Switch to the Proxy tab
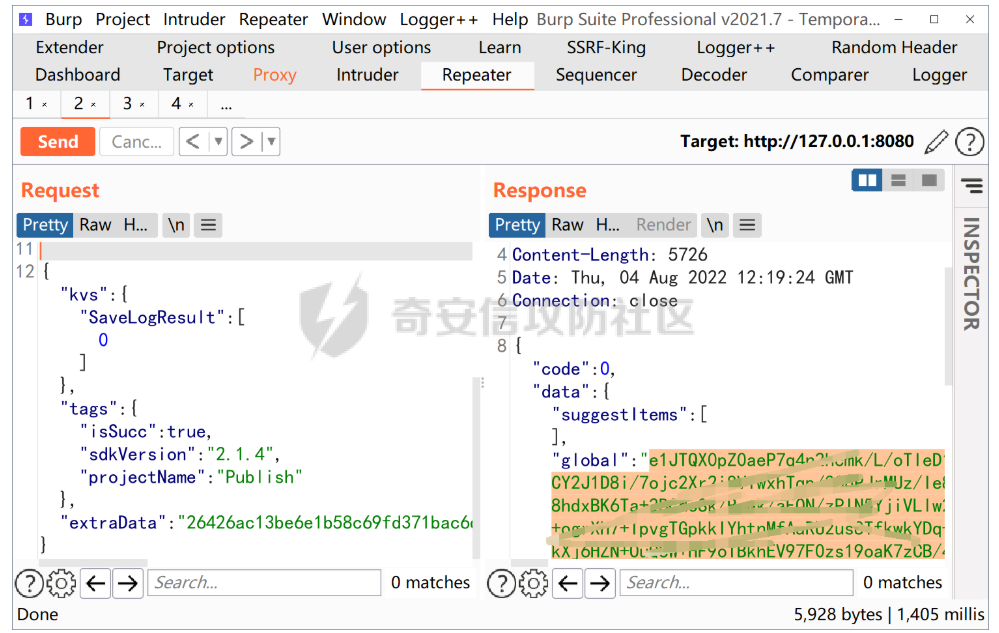 275,75
